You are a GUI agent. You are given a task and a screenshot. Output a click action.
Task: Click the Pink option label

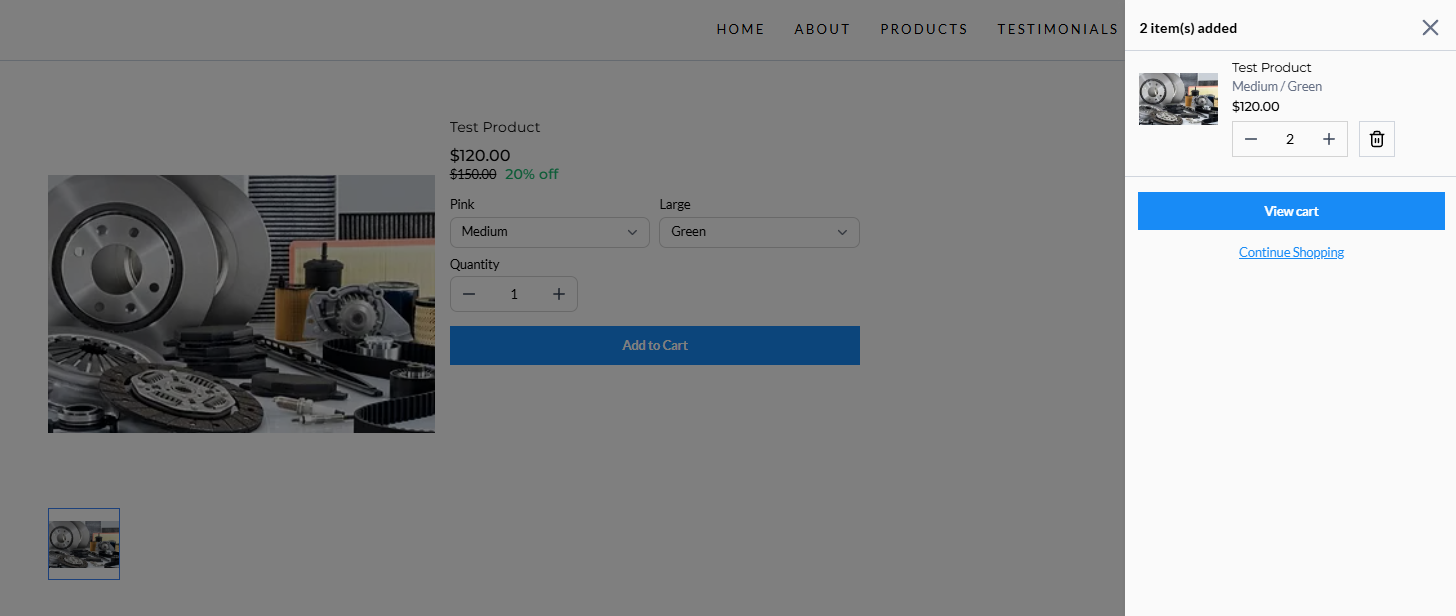point(462,204)
